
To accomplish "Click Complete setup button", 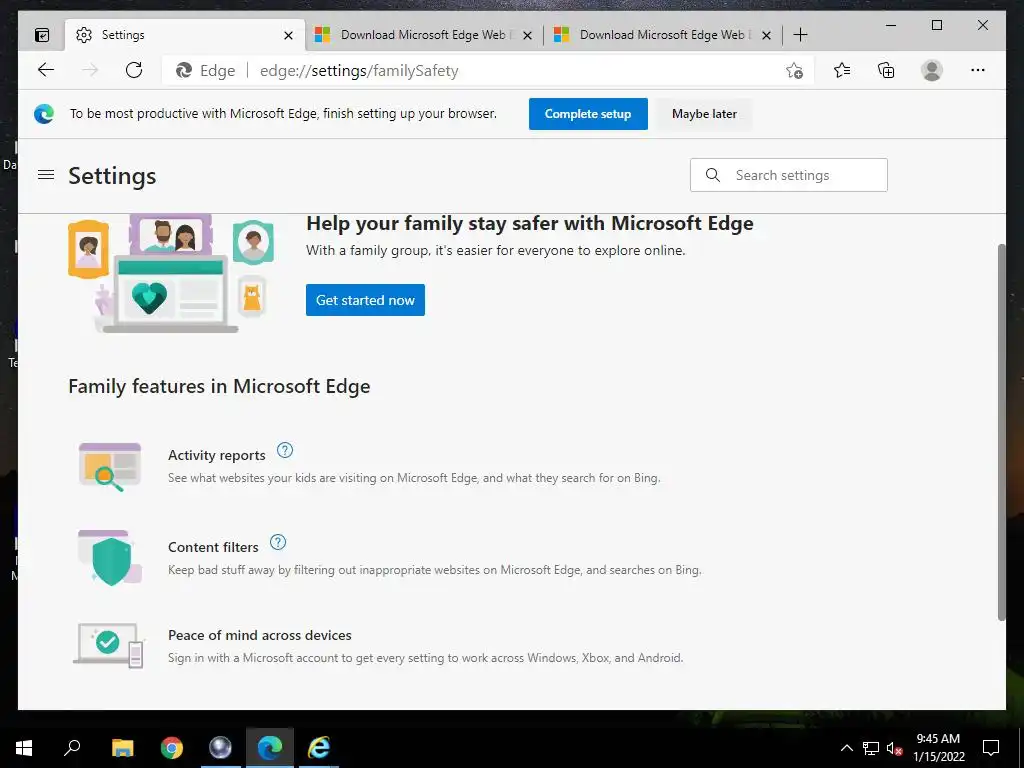I will 588,114.
